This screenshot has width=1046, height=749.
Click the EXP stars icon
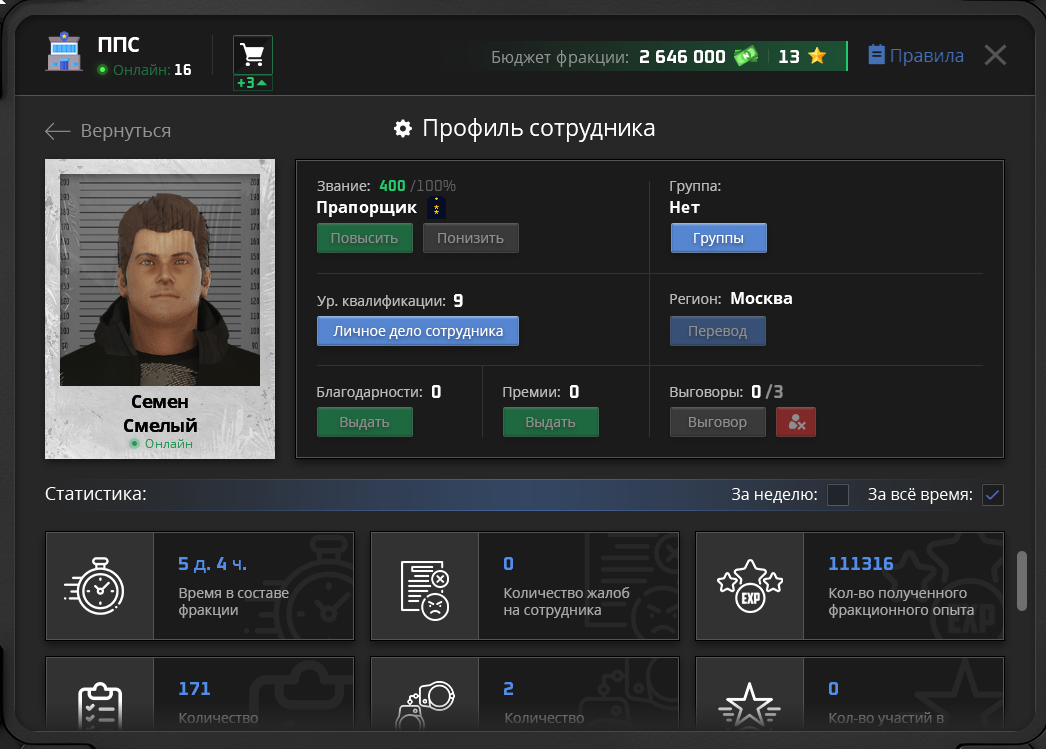click(x=750, y=586)
